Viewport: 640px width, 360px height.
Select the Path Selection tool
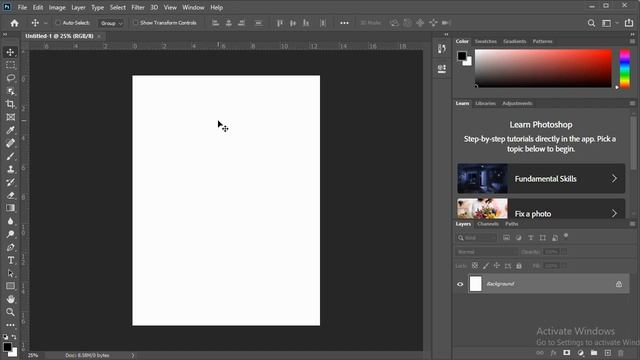click(x=11, y=273)
